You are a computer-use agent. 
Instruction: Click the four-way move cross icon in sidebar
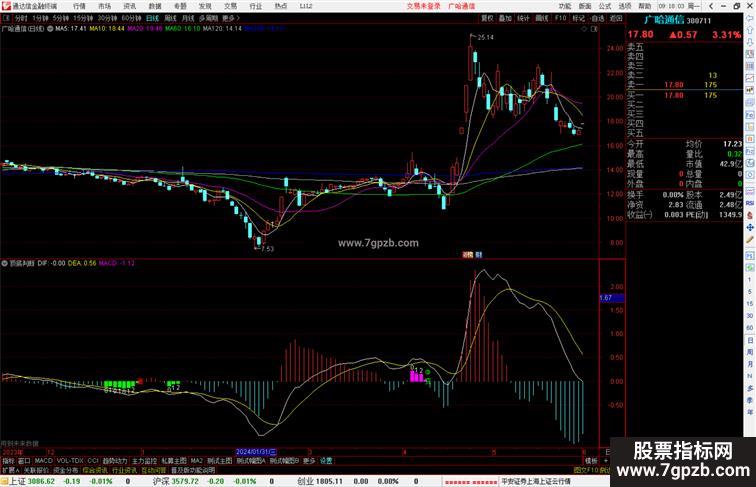pos(750,227)
